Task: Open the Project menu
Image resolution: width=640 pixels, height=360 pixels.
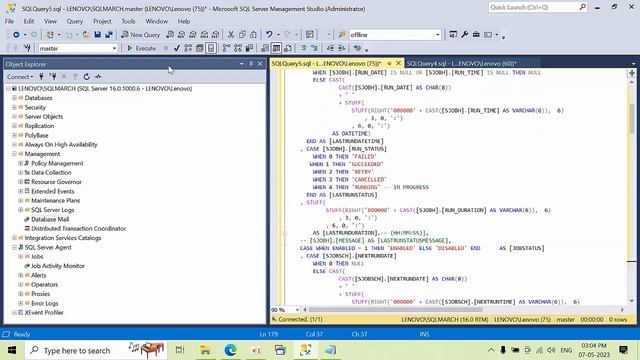Action: point(102,21)
